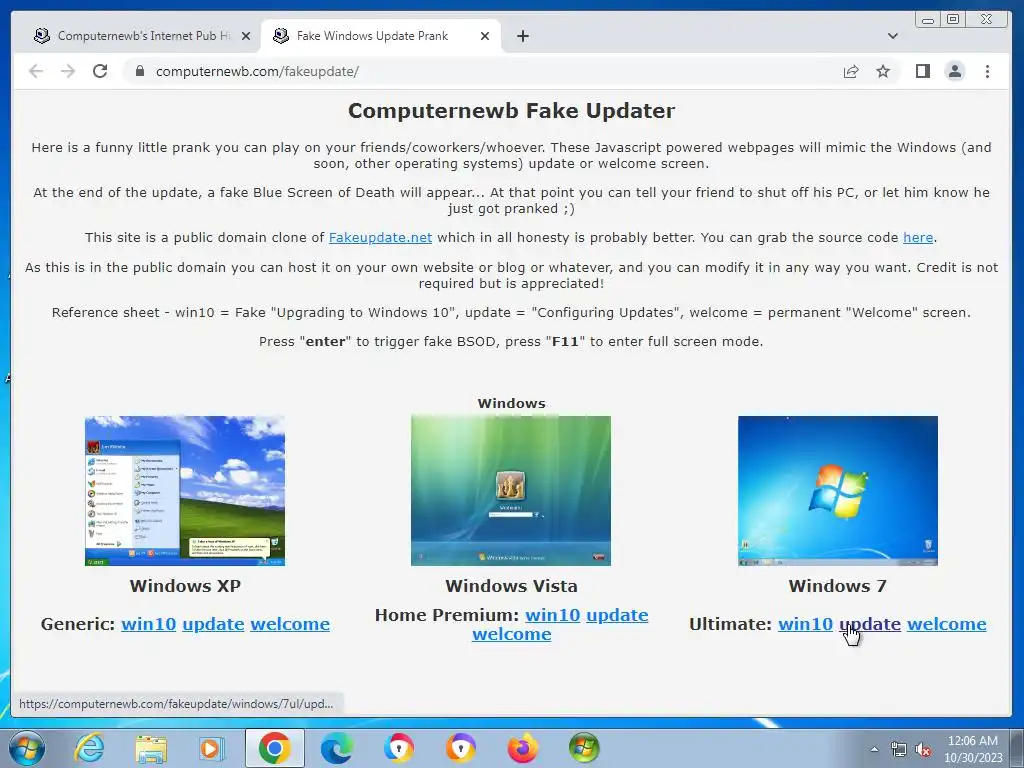The width and height of the screenshot is (1024, 768).
Task: Open Windows XP update link
Action: [213, 624]
